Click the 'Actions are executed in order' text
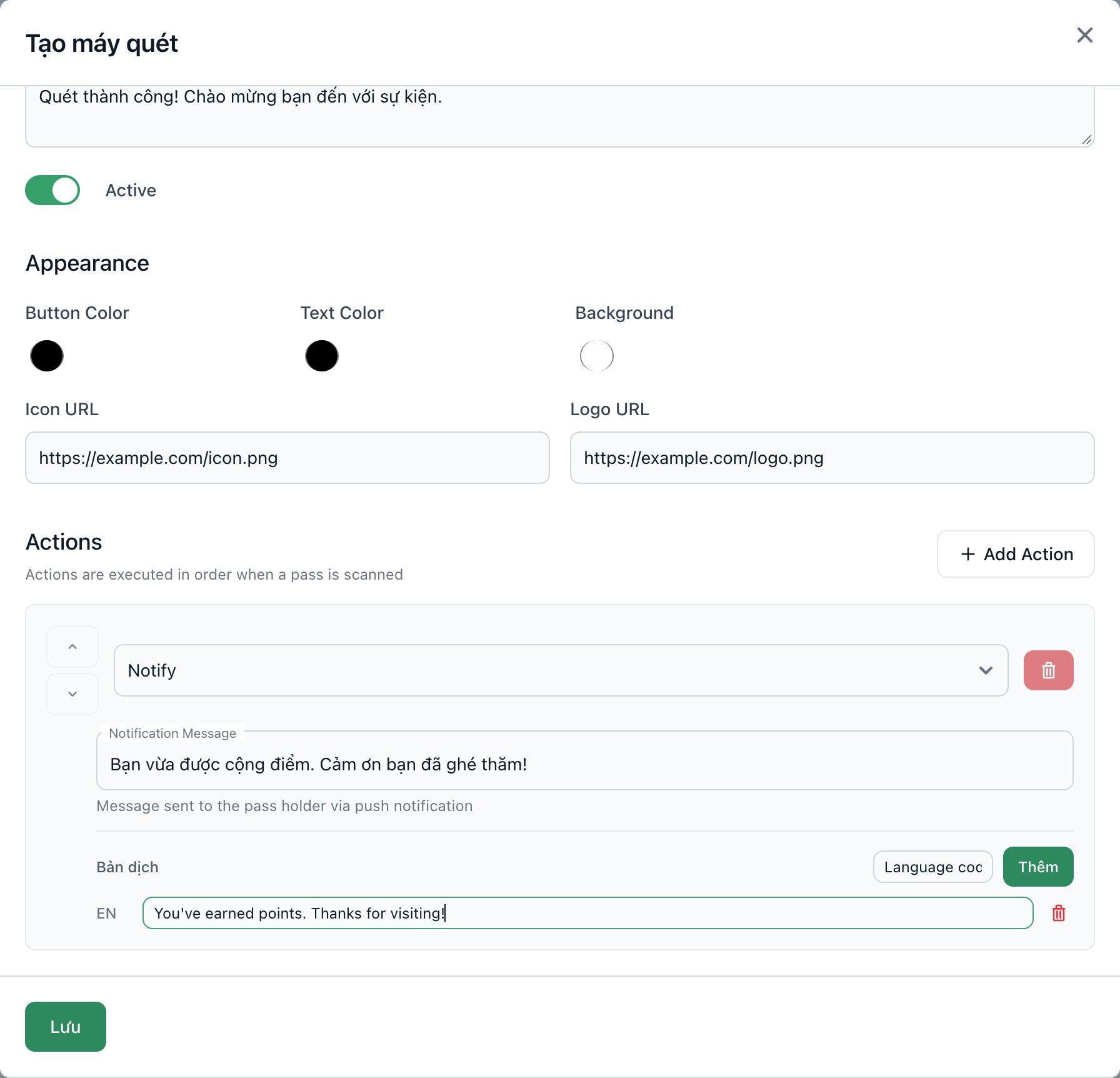This screenshot has height=1078, width=1120. tap(214, 574)
